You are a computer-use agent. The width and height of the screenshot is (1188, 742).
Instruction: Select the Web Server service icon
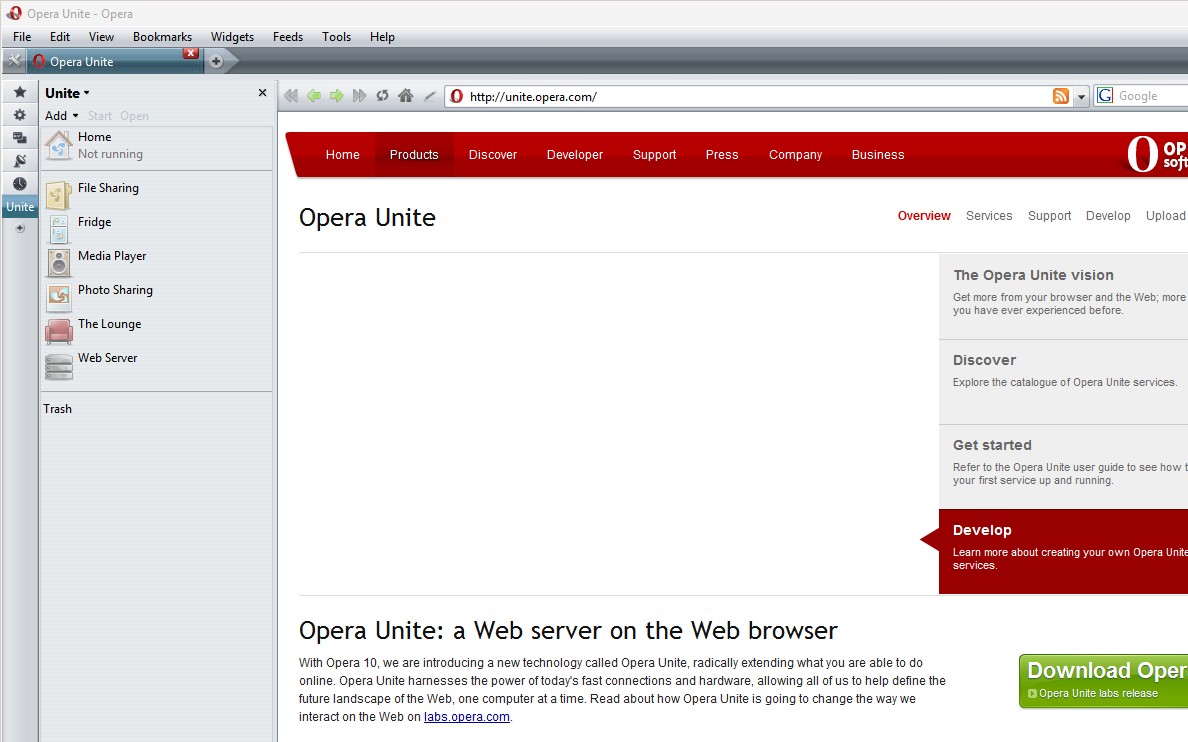59,366
